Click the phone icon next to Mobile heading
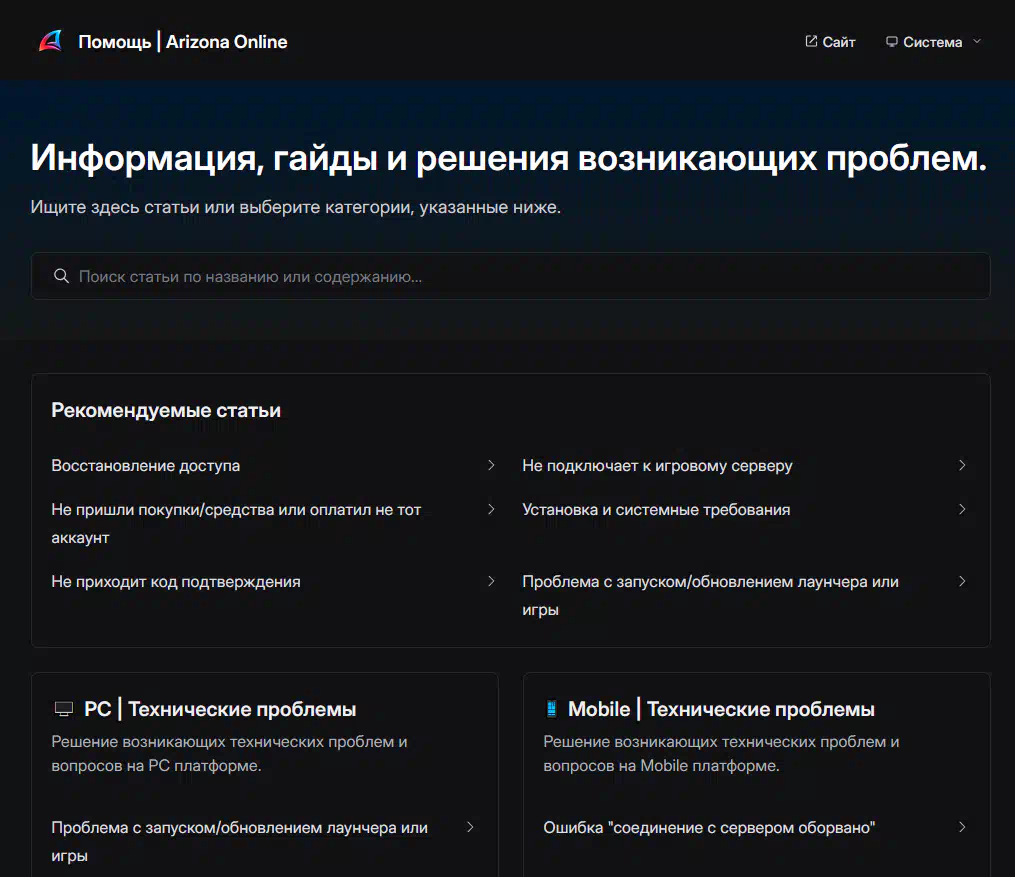1015x877 pixels. [x=552, y=709]
